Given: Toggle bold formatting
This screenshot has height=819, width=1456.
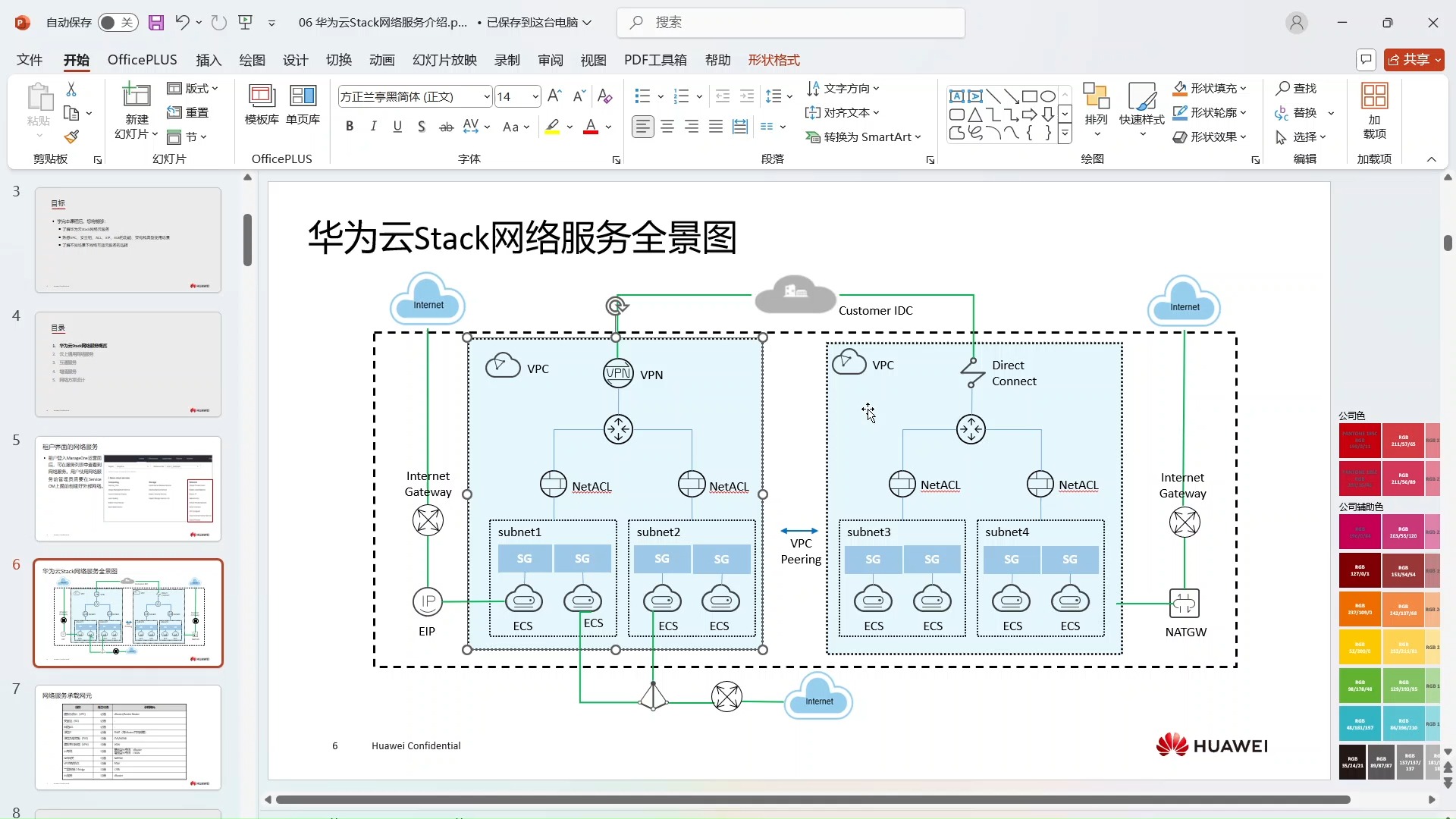Looking at the screenshot, I should pos(350,127).
